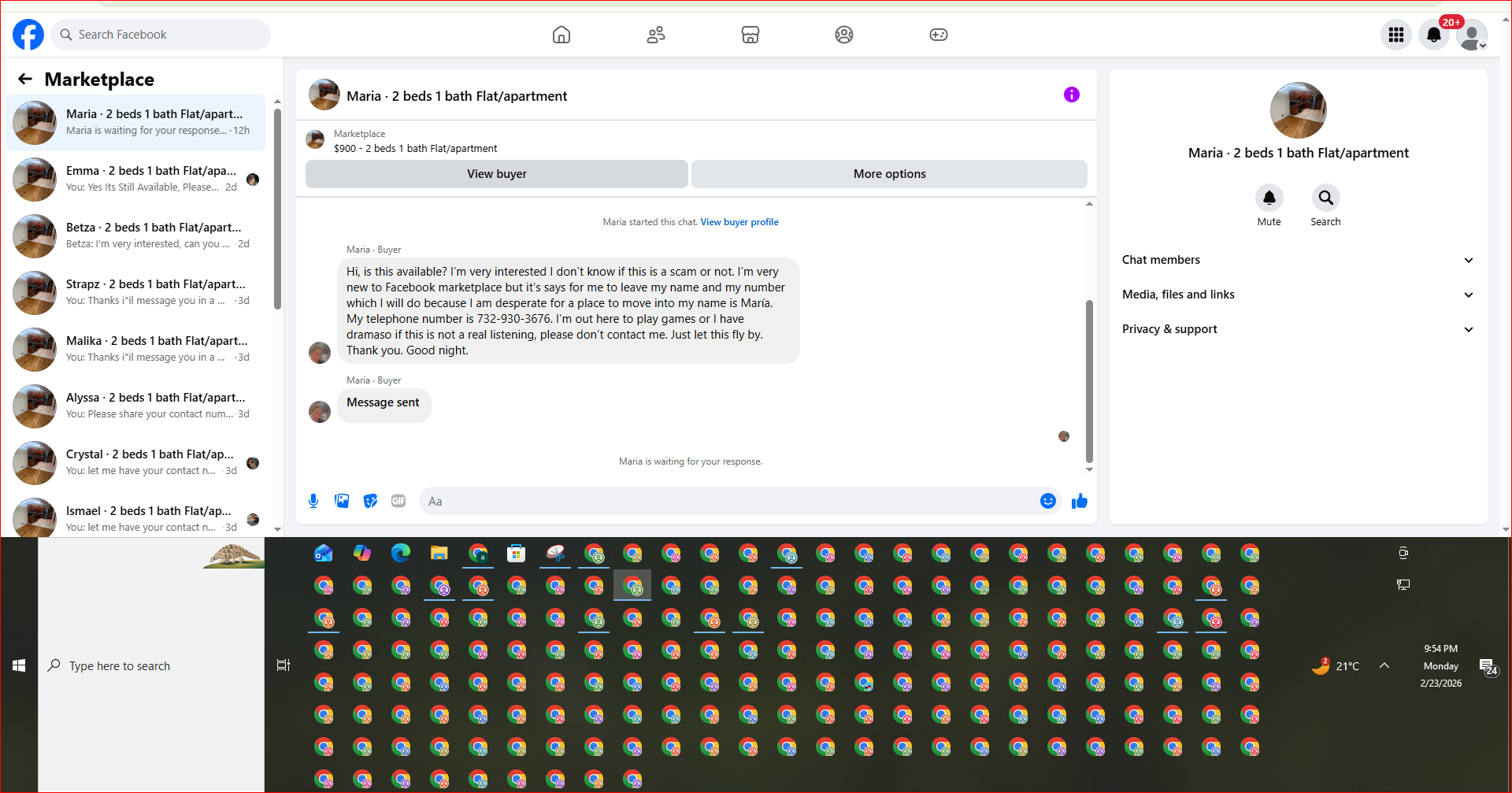This screenshot has height=793, width=1512.
Task: Focus the Aa message input field
Action: pos(728,501)
